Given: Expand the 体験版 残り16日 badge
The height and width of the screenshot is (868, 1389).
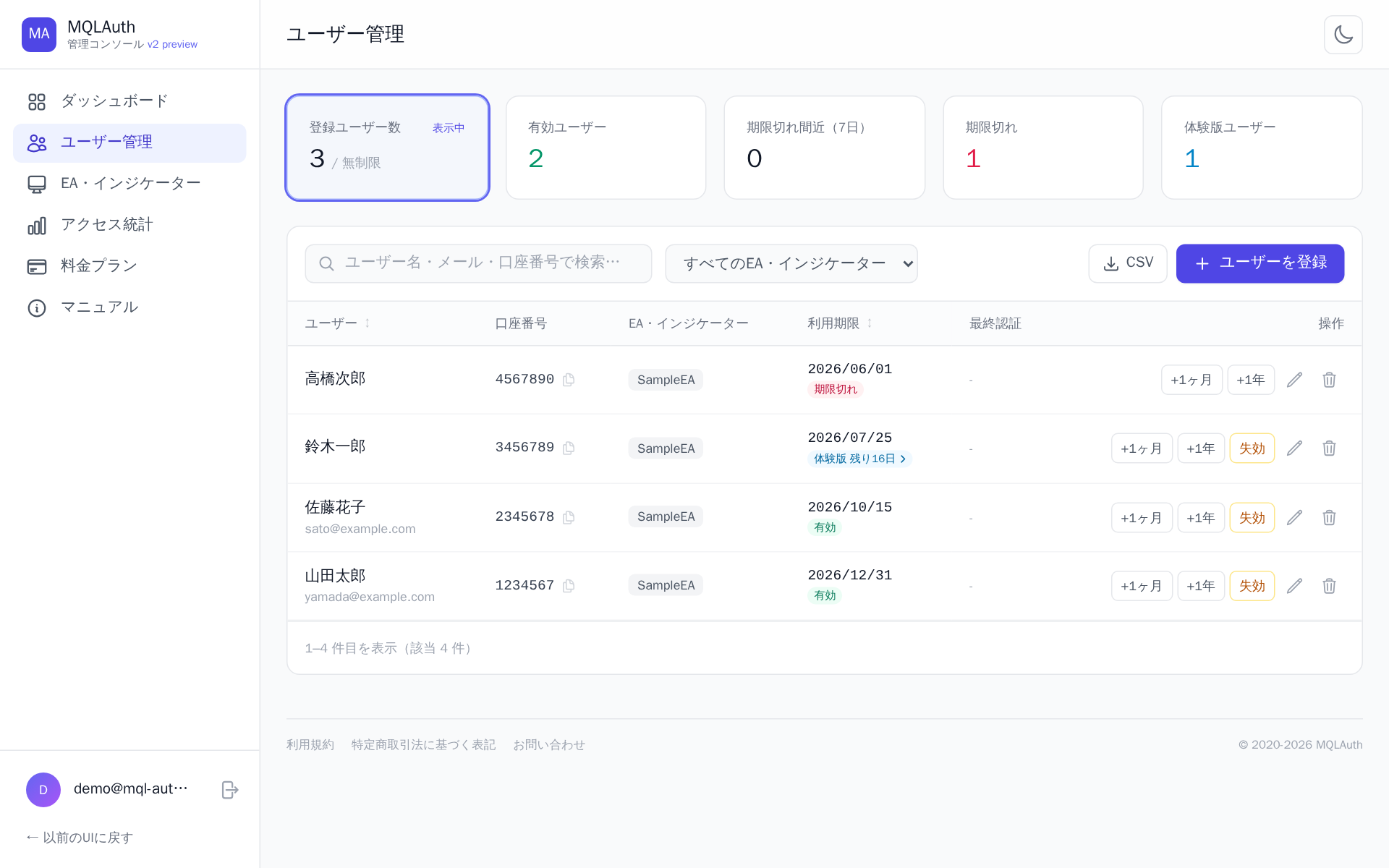Looking at the screenshot, I should coord(859,459).
